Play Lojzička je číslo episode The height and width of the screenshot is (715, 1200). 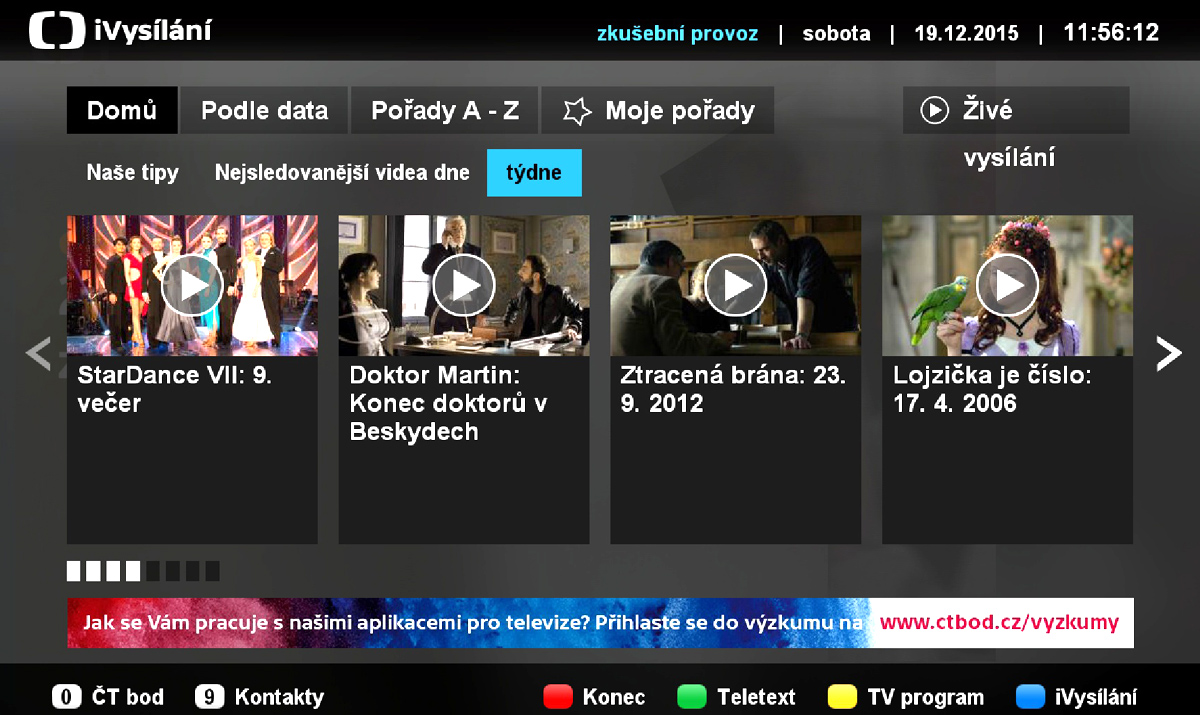coord(1007,285)
